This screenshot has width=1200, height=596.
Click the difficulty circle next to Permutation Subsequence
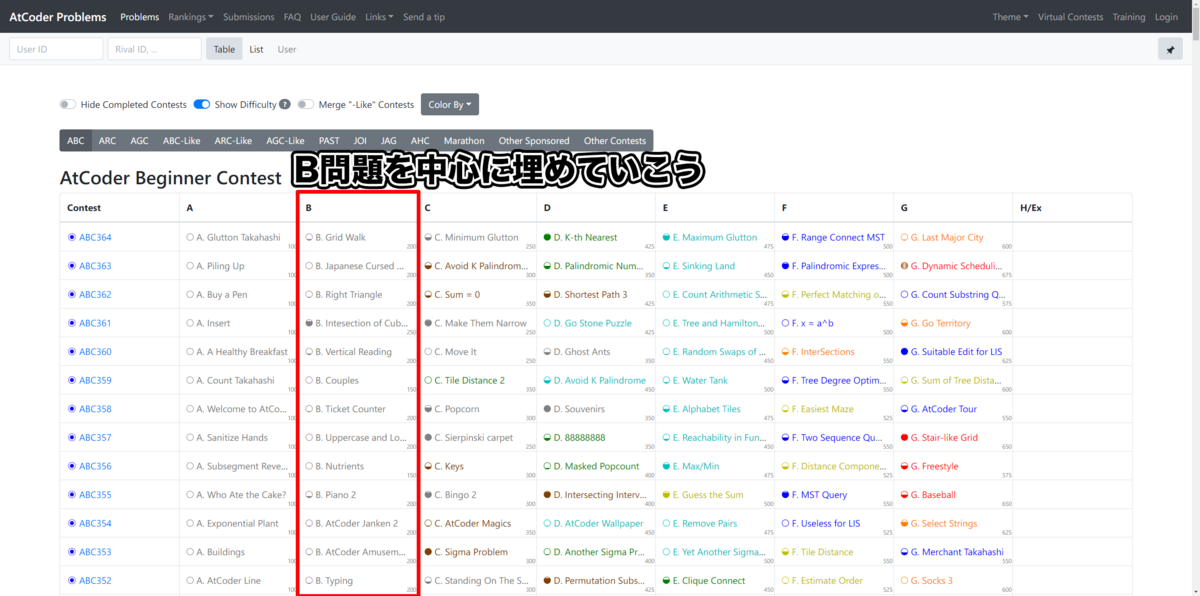click(547, 581)
